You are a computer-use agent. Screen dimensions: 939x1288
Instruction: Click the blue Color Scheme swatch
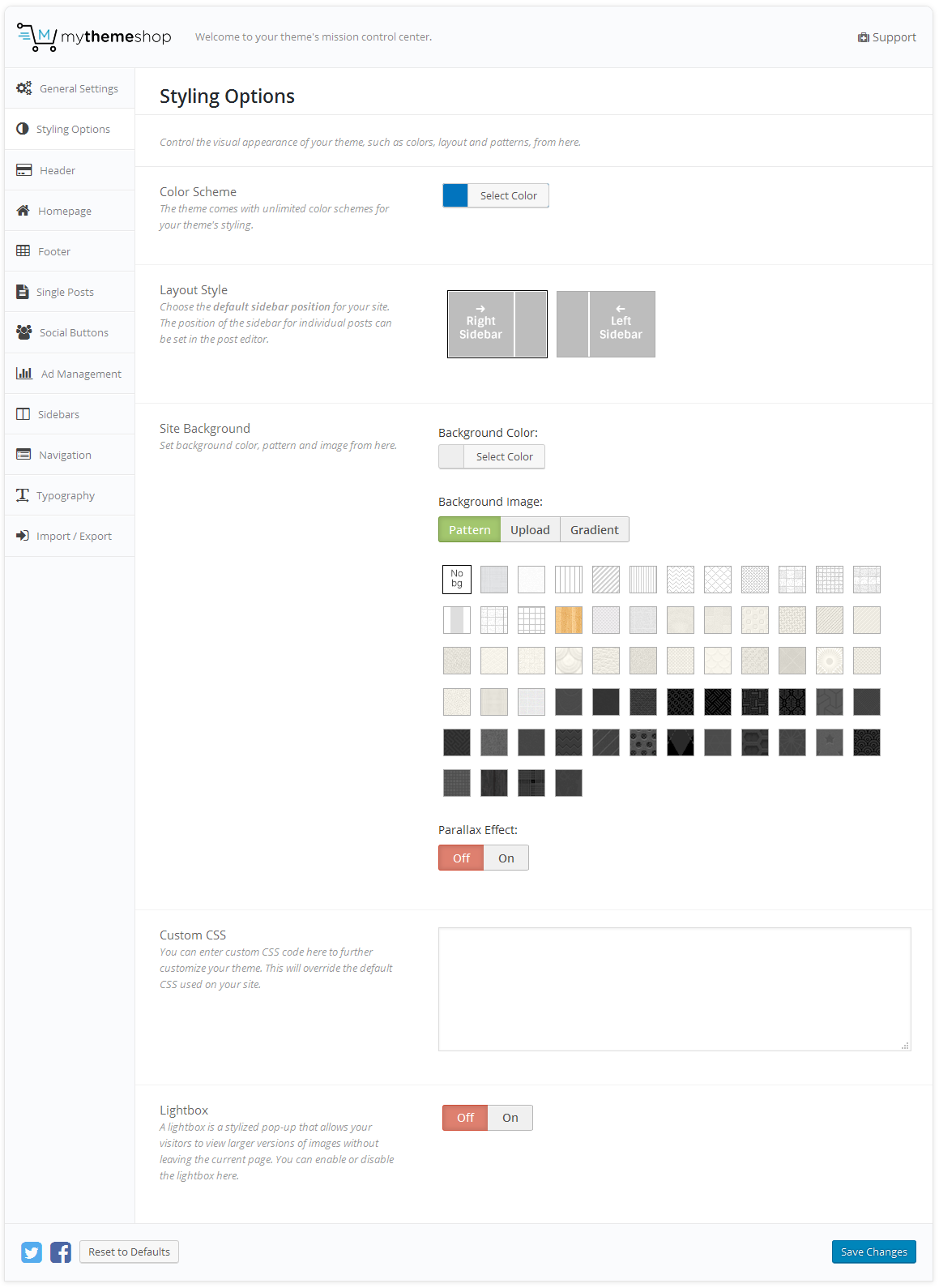(x=455, y=195)
